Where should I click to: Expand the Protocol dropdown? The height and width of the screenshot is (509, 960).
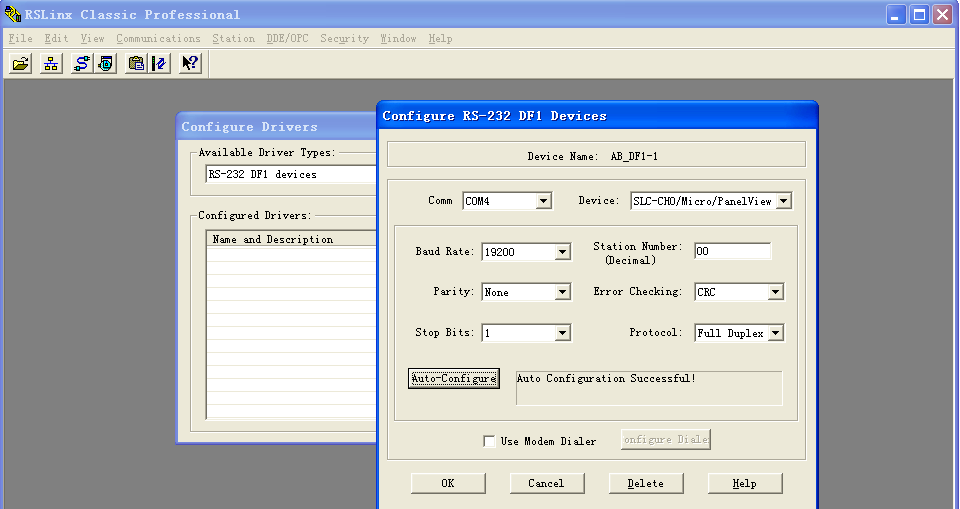coord(775,333)
